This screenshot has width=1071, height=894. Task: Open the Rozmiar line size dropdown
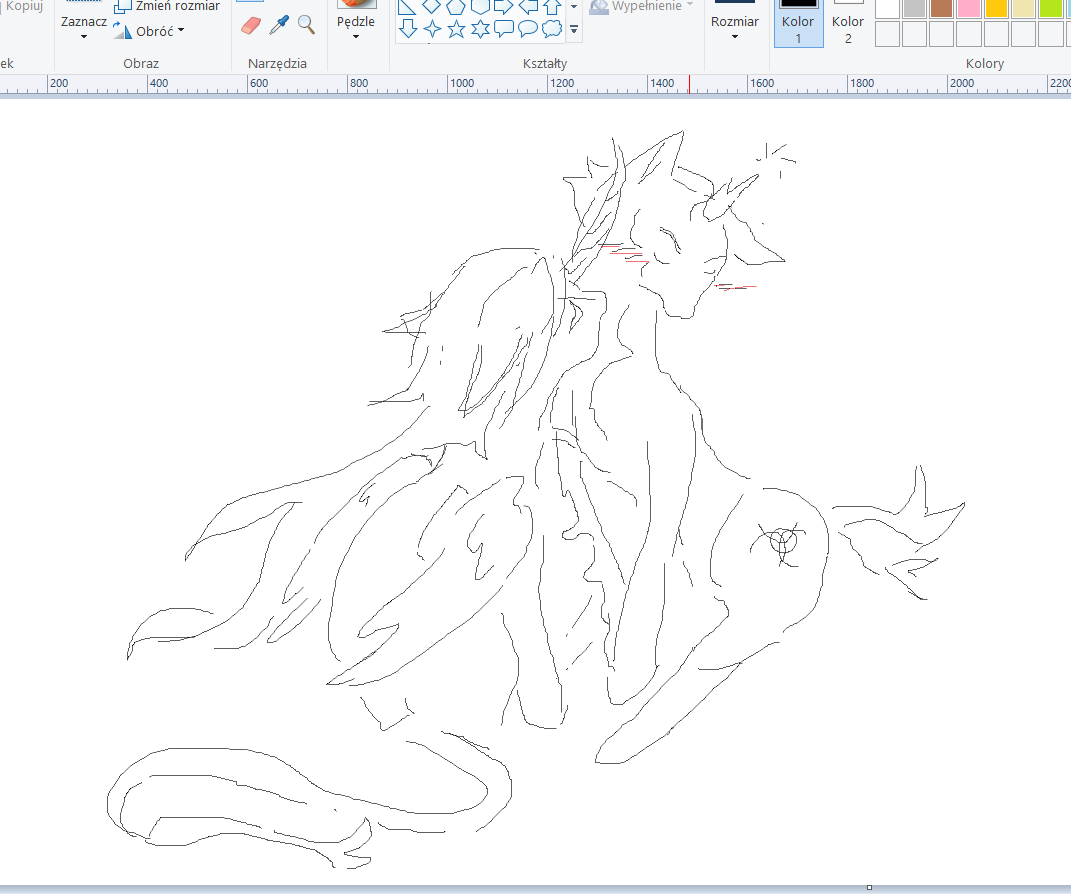(x=735, y=37)
